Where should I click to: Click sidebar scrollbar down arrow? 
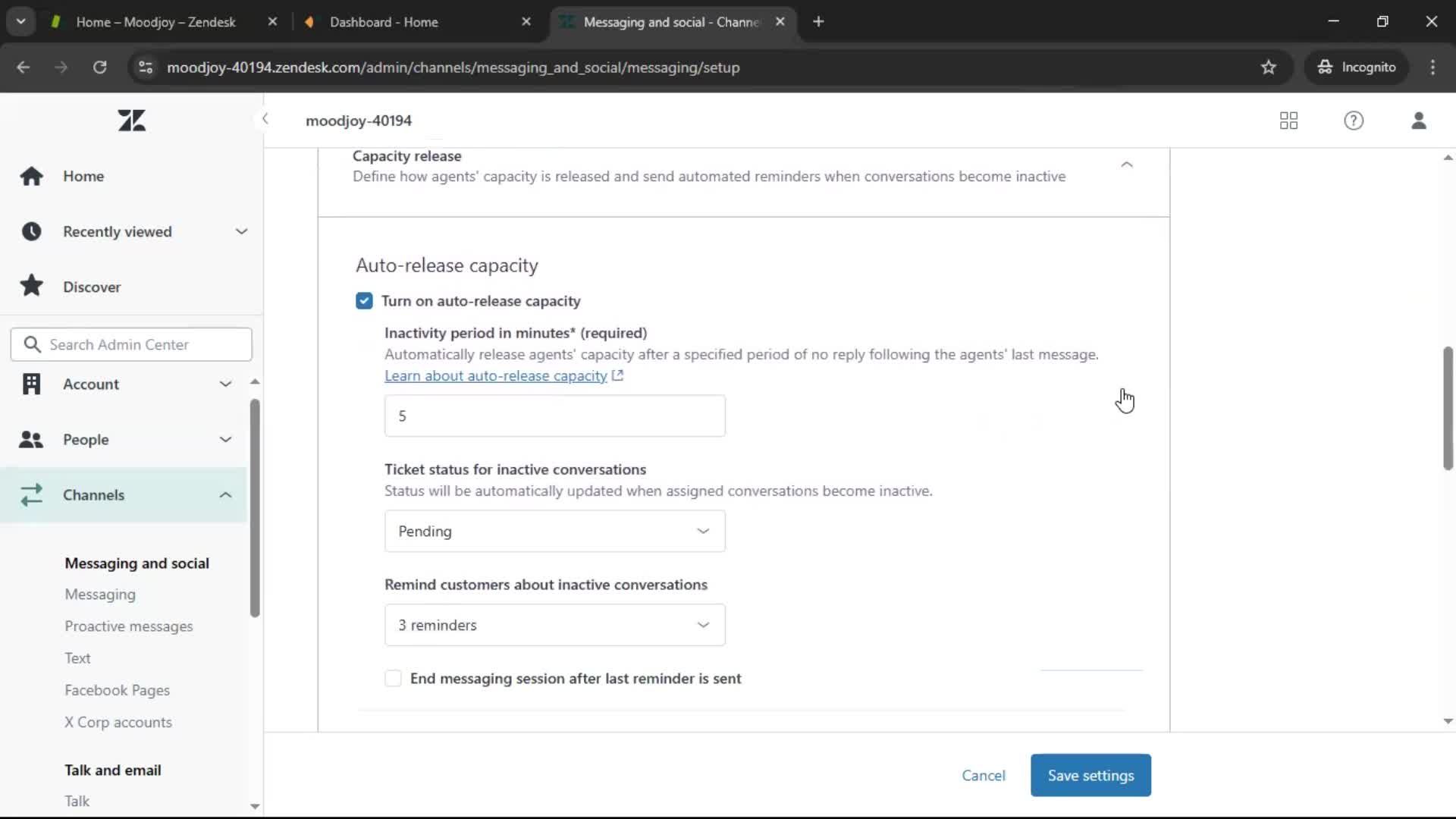pos(255,807)
